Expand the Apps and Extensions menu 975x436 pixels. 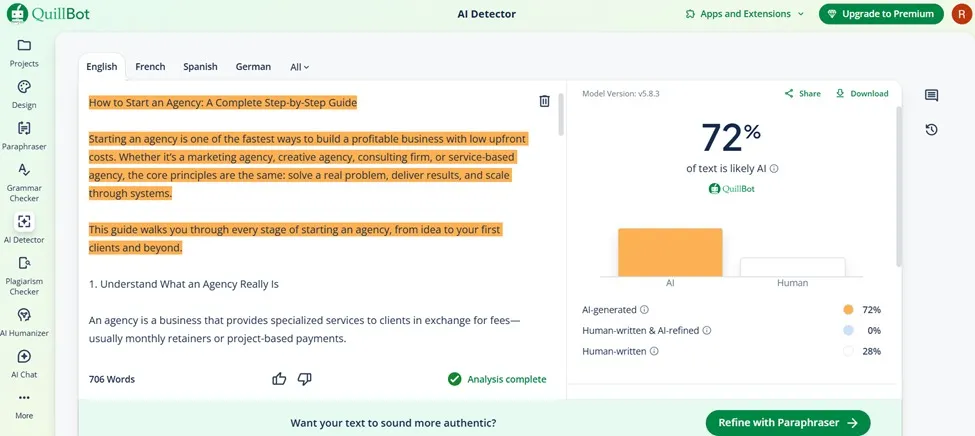click(744, 14)
